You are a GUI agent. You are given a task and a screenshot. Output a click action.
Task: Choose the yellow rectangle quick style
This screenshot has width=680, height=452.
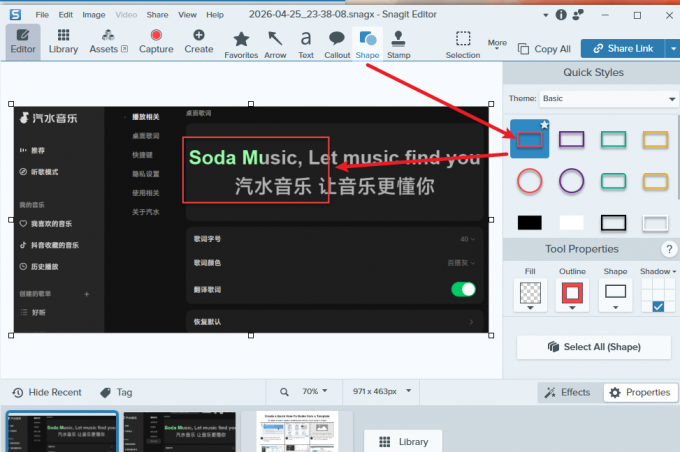pyautogui.click(x=655, y=139)
